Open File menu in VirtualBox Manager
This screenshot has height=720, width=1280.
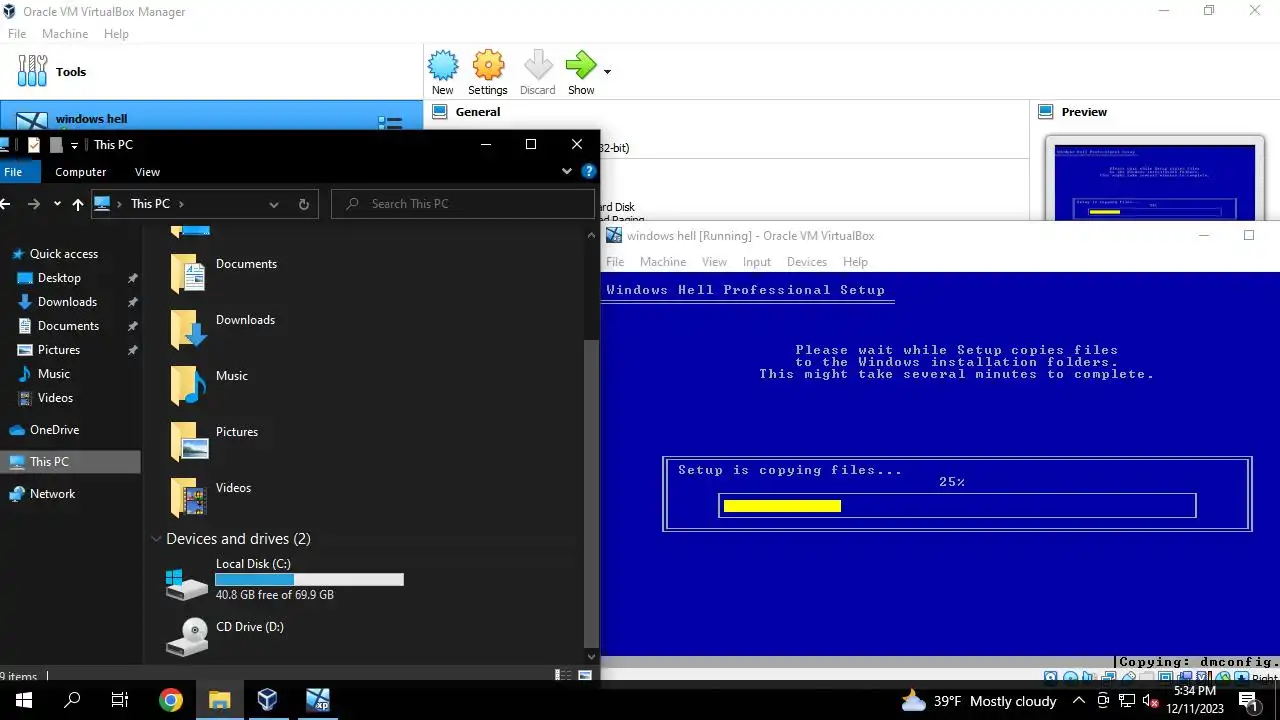[16, 34]
